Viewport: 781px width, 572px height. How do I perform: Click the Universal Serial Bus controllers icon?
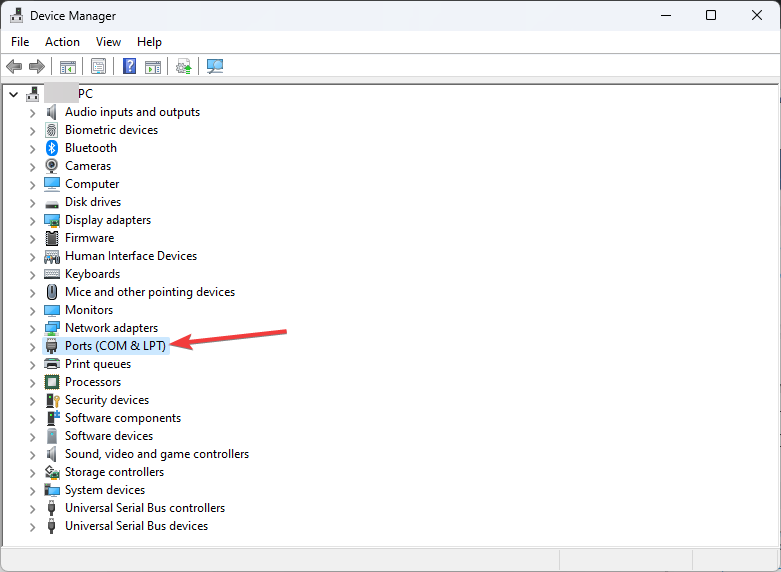click(52, 508)
